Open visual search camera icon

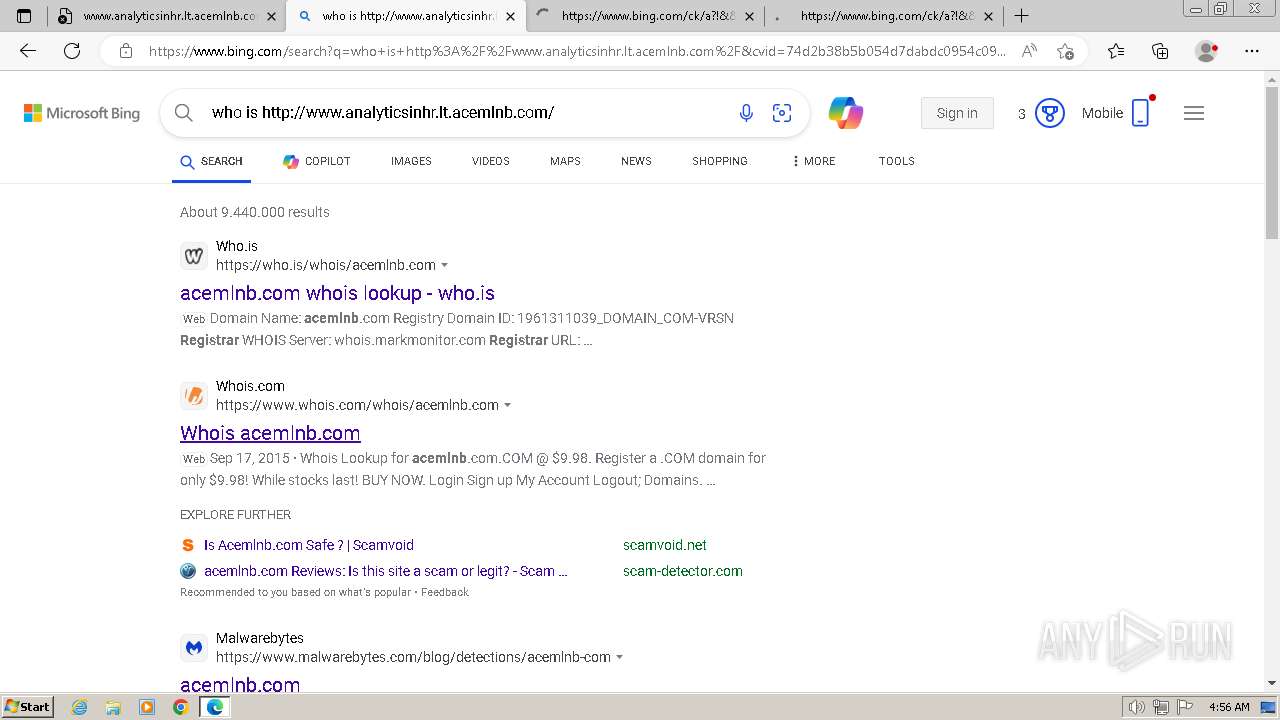[x=782, y=113]
